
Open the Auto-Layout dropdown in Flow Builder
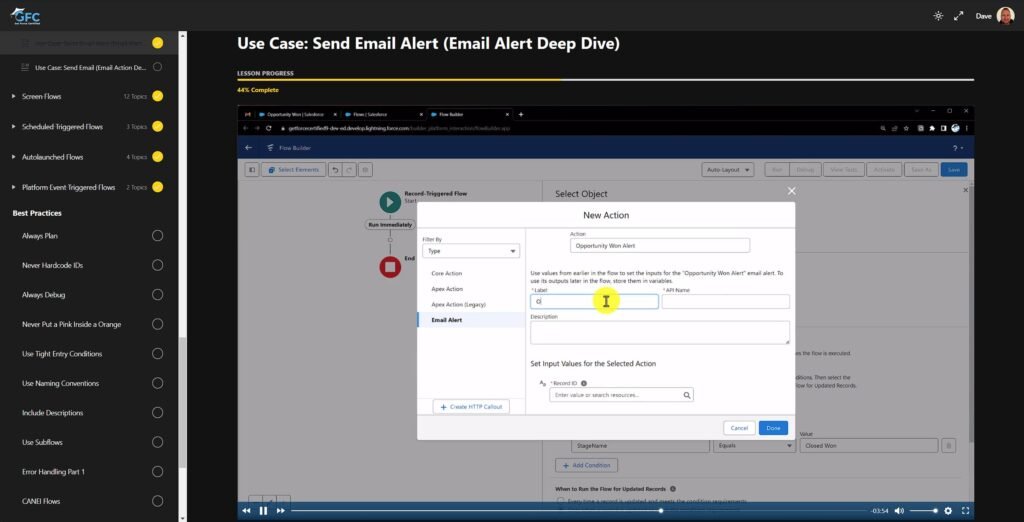[728, 170]
